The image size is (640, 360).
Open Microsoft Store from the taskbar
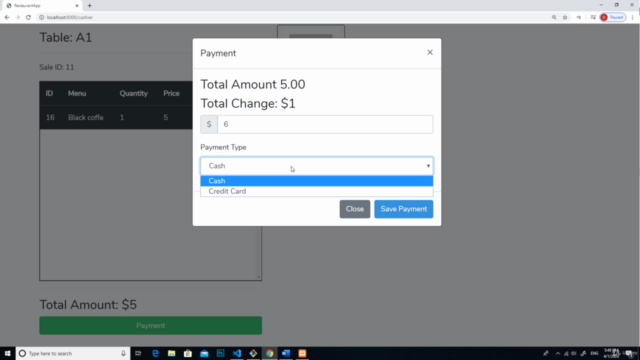[x=188, y=353]
